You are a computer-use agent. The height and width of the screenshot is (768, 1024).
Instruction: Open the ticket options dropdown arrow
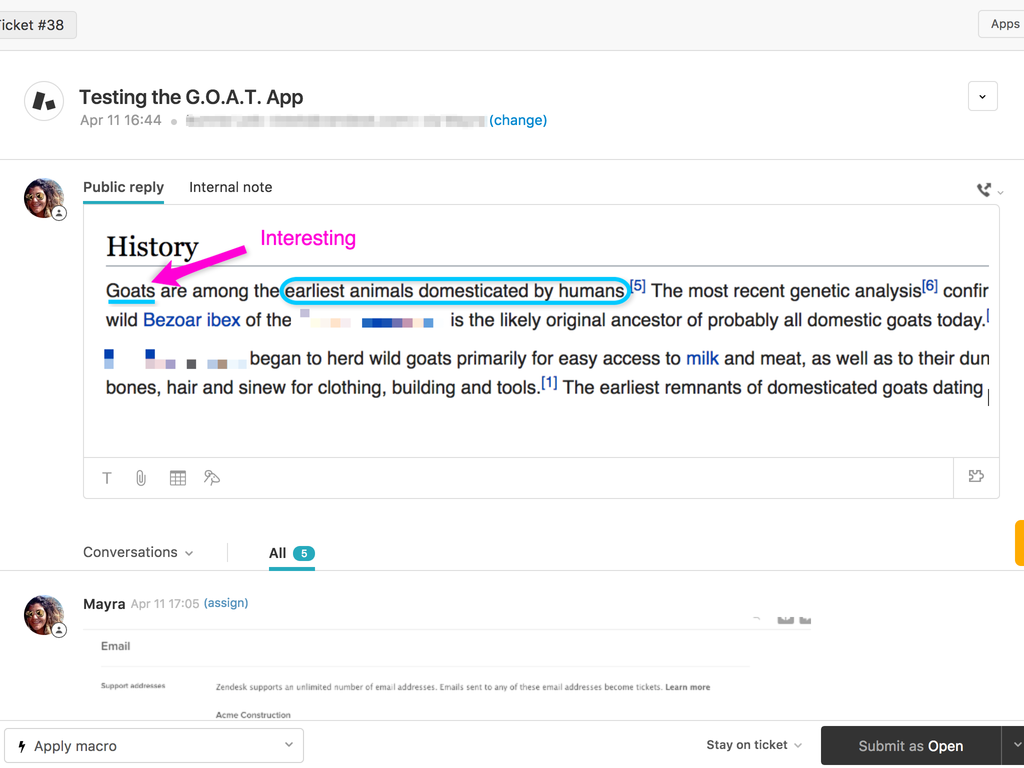(x=982, y=96)
